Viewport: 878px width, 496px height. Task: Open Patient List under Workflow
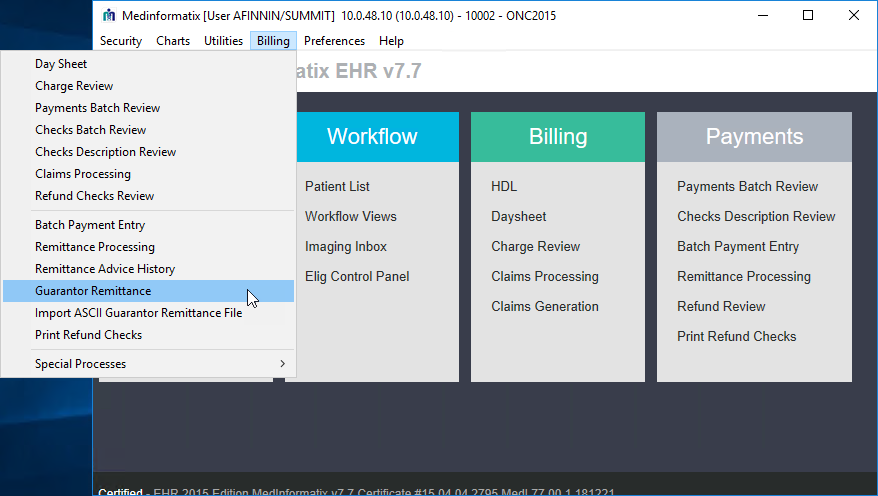tap(337, 186)
